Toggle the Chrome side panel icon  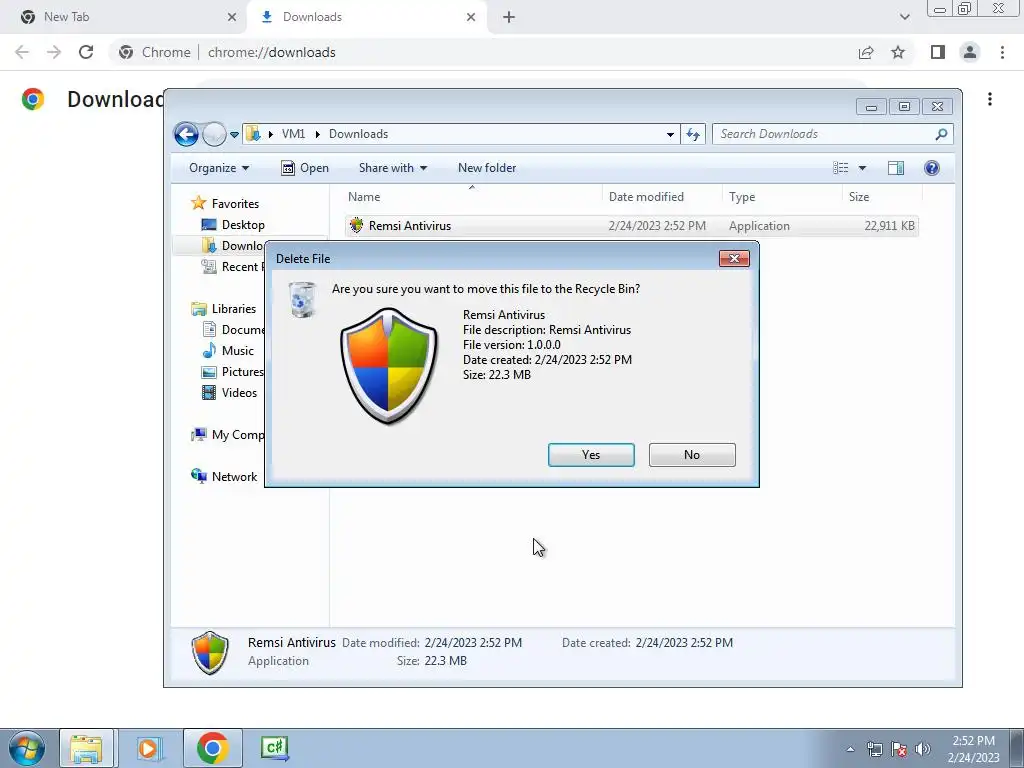[x=938, y=52]
